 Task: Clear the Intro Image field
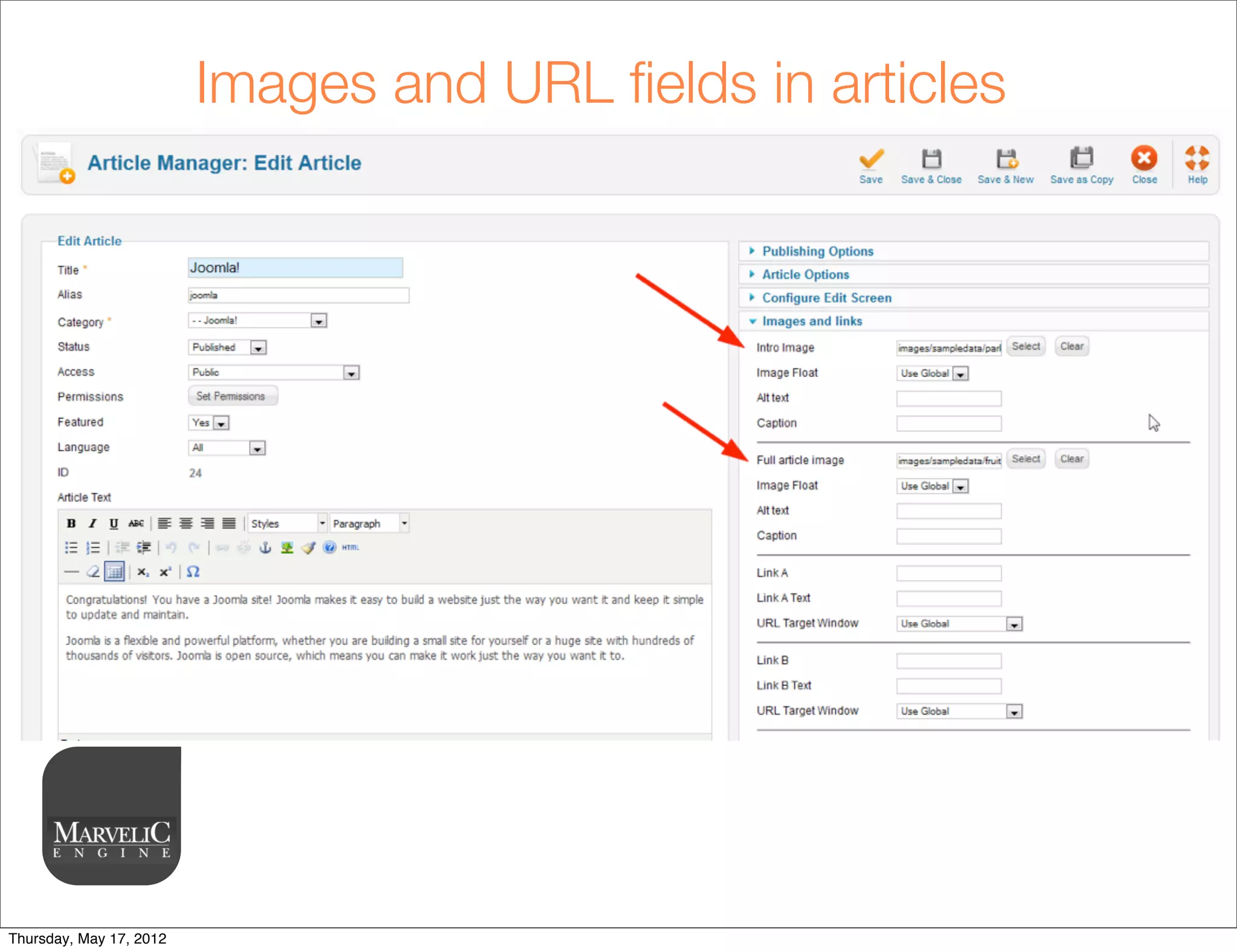pyautogui.click(x=1072, y=346)
